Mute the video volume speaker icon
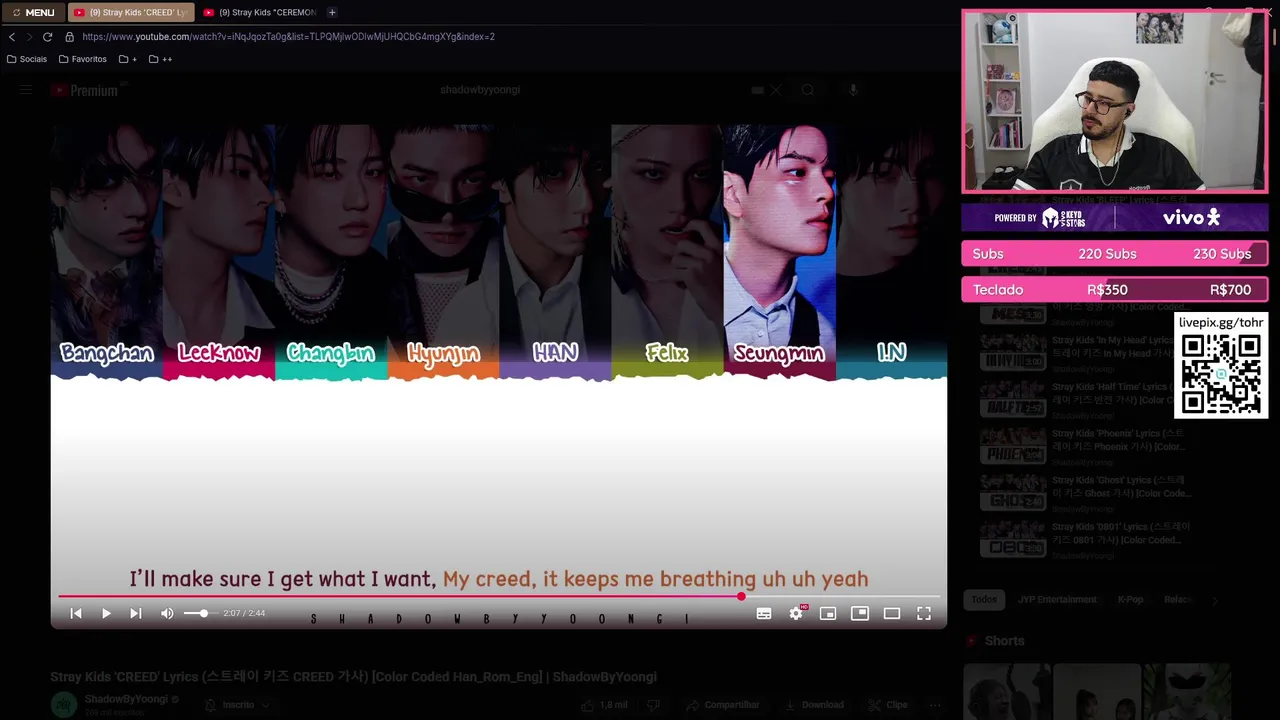 167,613
